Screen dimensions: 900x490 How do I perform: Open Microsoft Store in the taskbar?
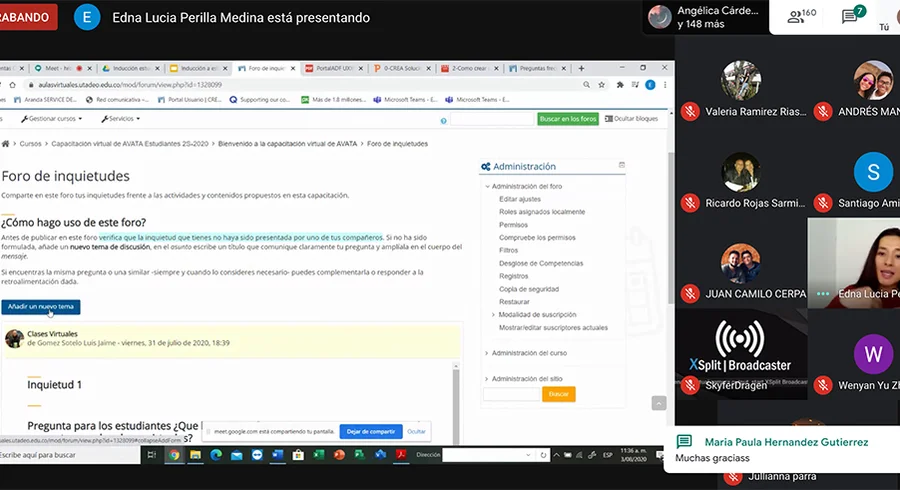click(298, 455)
